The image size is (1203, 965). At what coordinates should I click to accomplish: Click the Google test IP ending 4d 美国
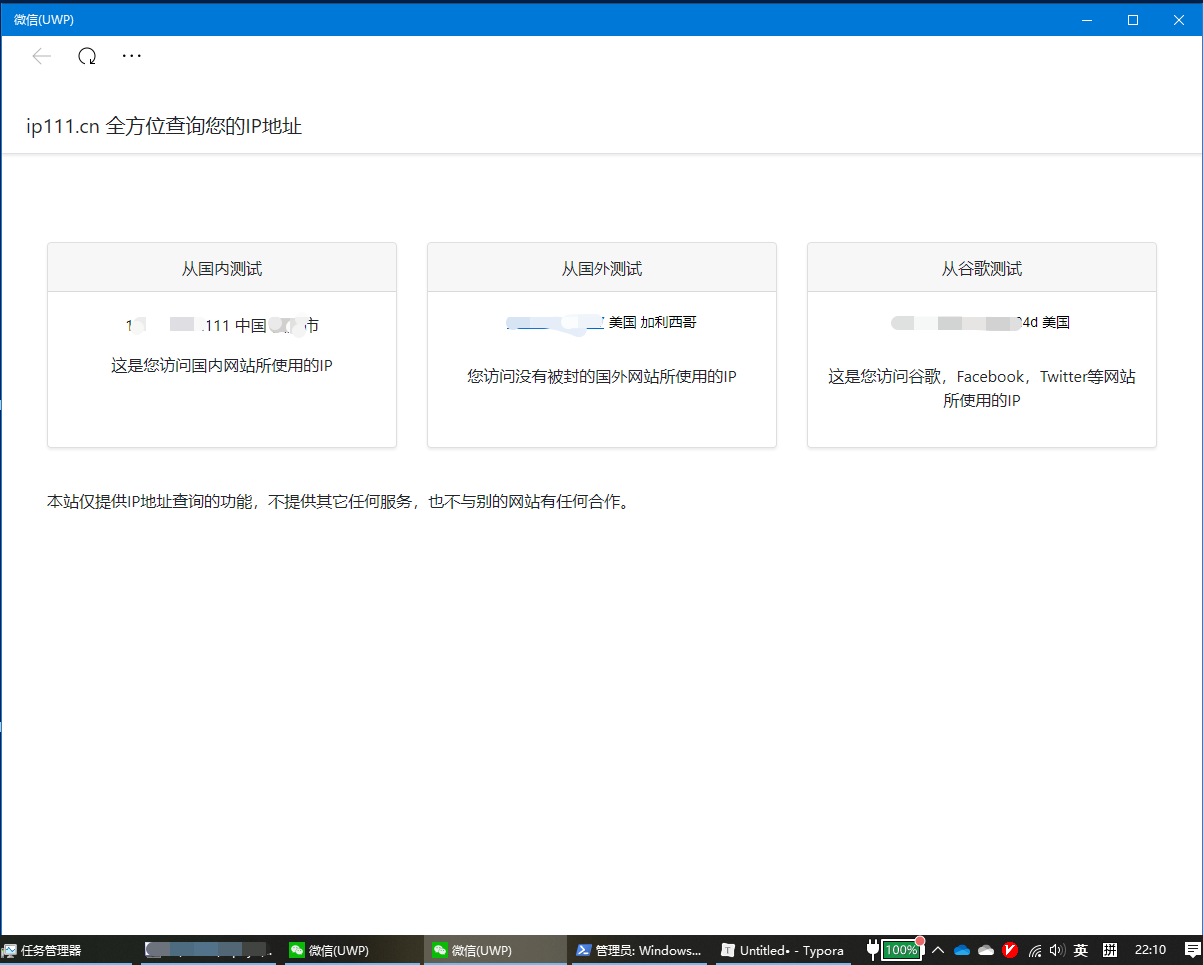pos(982,322)
